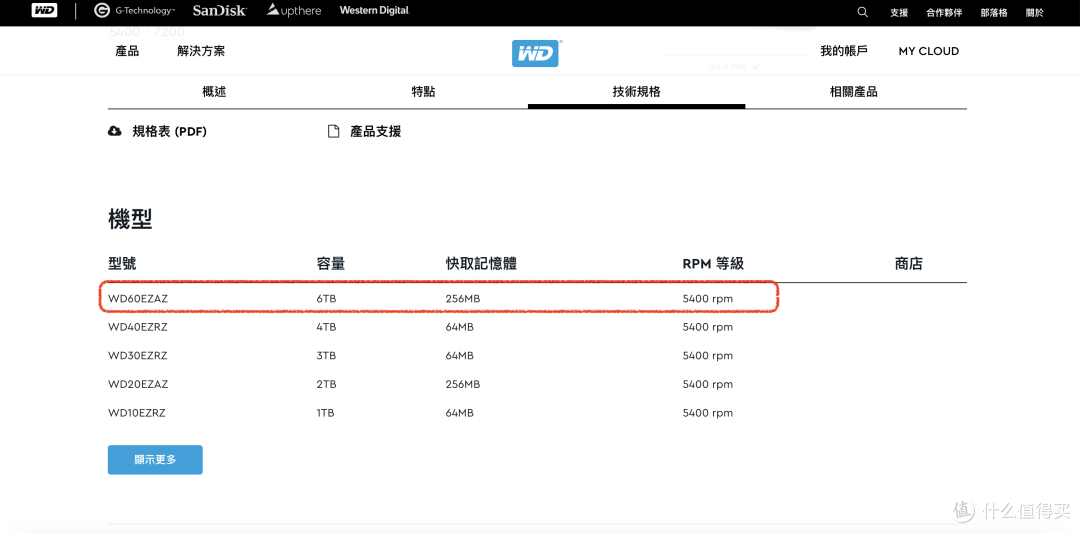Select the 技術規格 tab

pyautogui.click(x=636, y=92)
